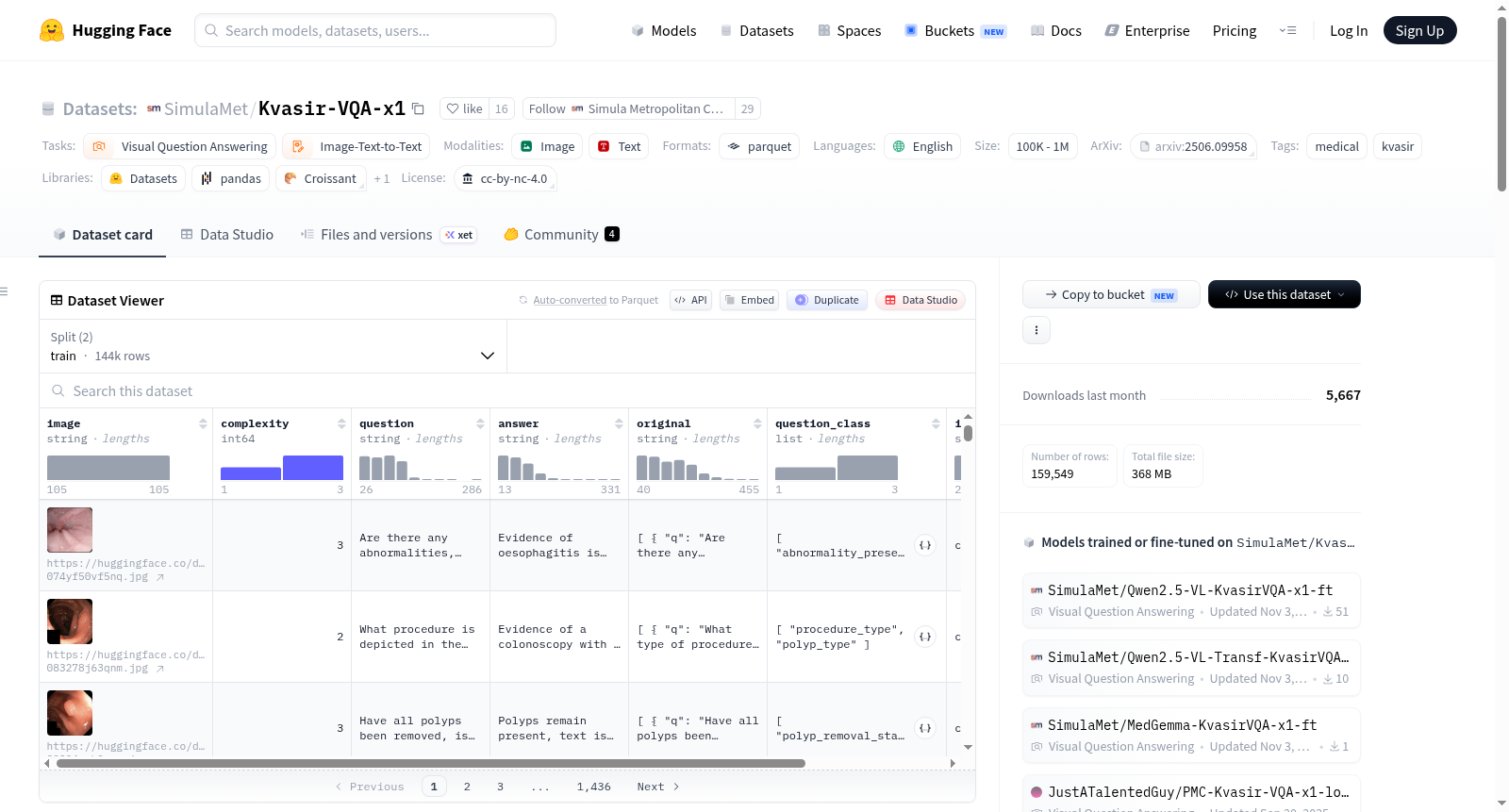This screenshot has width=1509, height=812.
Task: Sort the original column
Action: point(757,423)
